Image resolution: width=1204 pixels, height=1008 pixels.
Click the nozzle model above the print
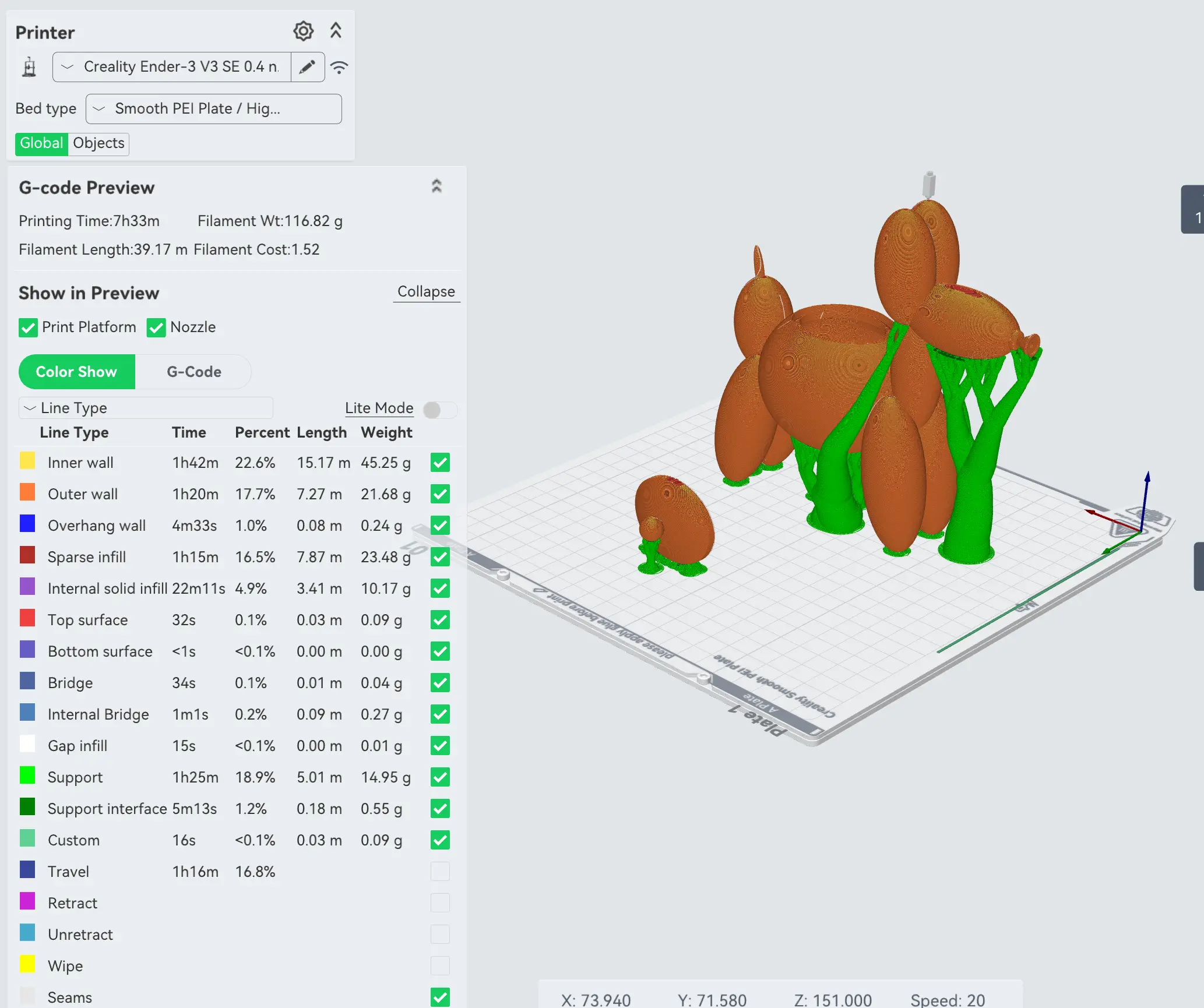929,185
